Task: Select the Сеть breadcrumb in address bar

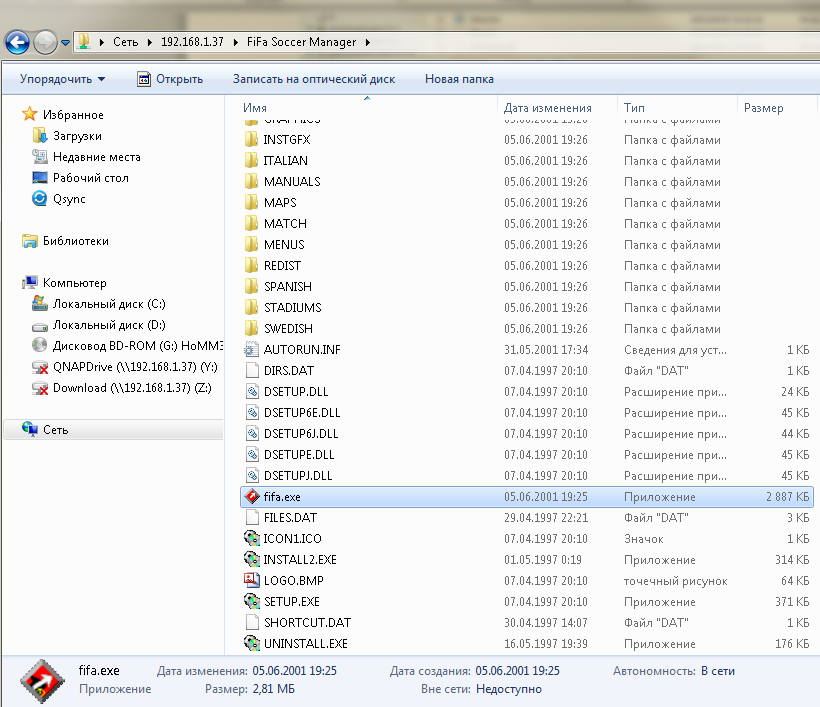Action: pos(126,42)
